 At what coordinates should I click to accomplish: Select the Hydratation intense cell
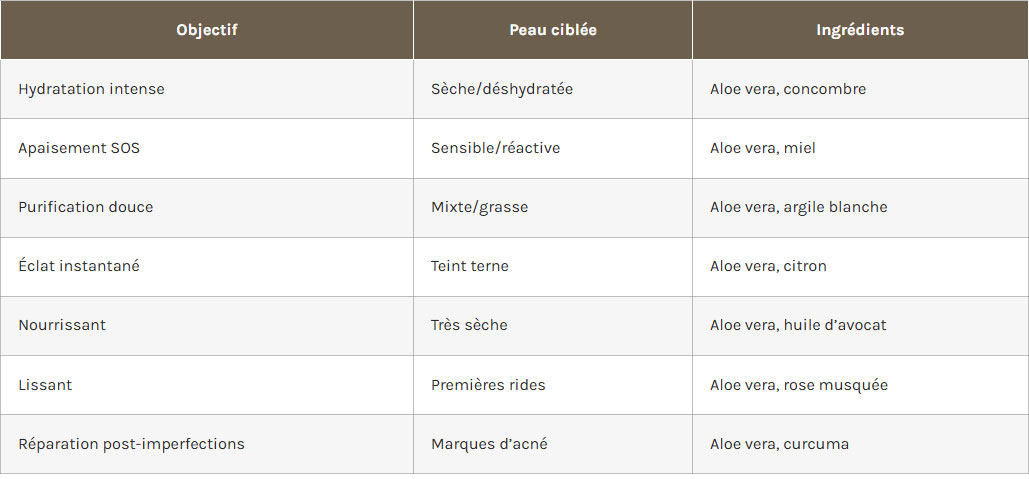91,89
